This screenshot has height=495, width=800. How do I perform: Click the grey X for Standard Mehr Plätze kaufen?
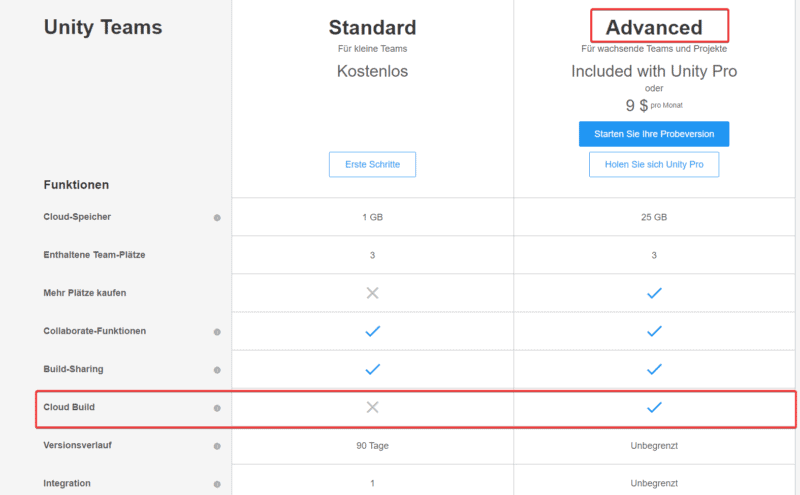(x=372, y=293)
